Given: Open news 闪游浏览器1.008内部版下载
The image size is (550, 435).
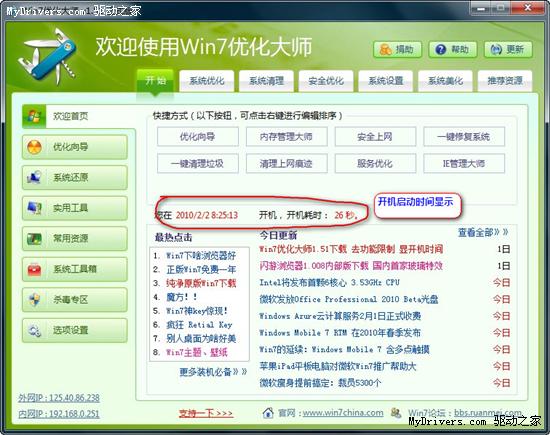Looking at the screenshot, I should tap(351, 266).
